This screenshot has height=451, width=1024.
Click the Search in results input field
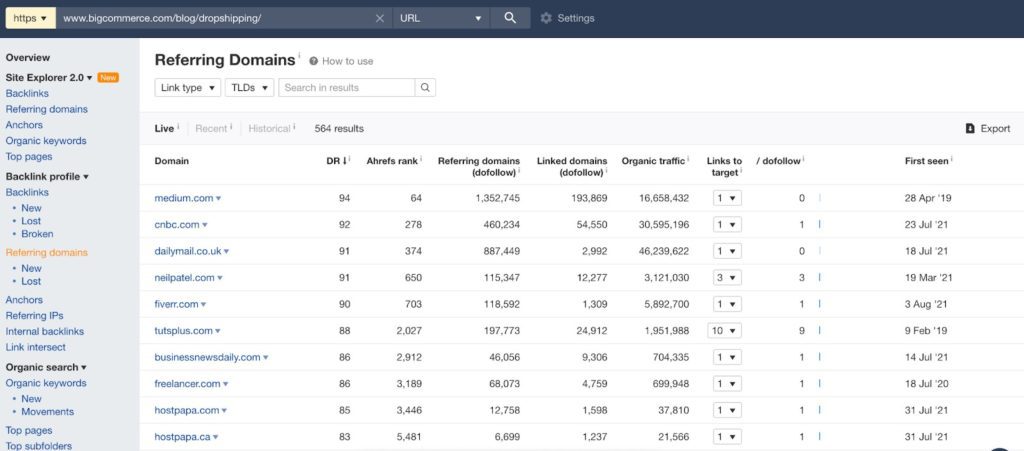point(347,87)
